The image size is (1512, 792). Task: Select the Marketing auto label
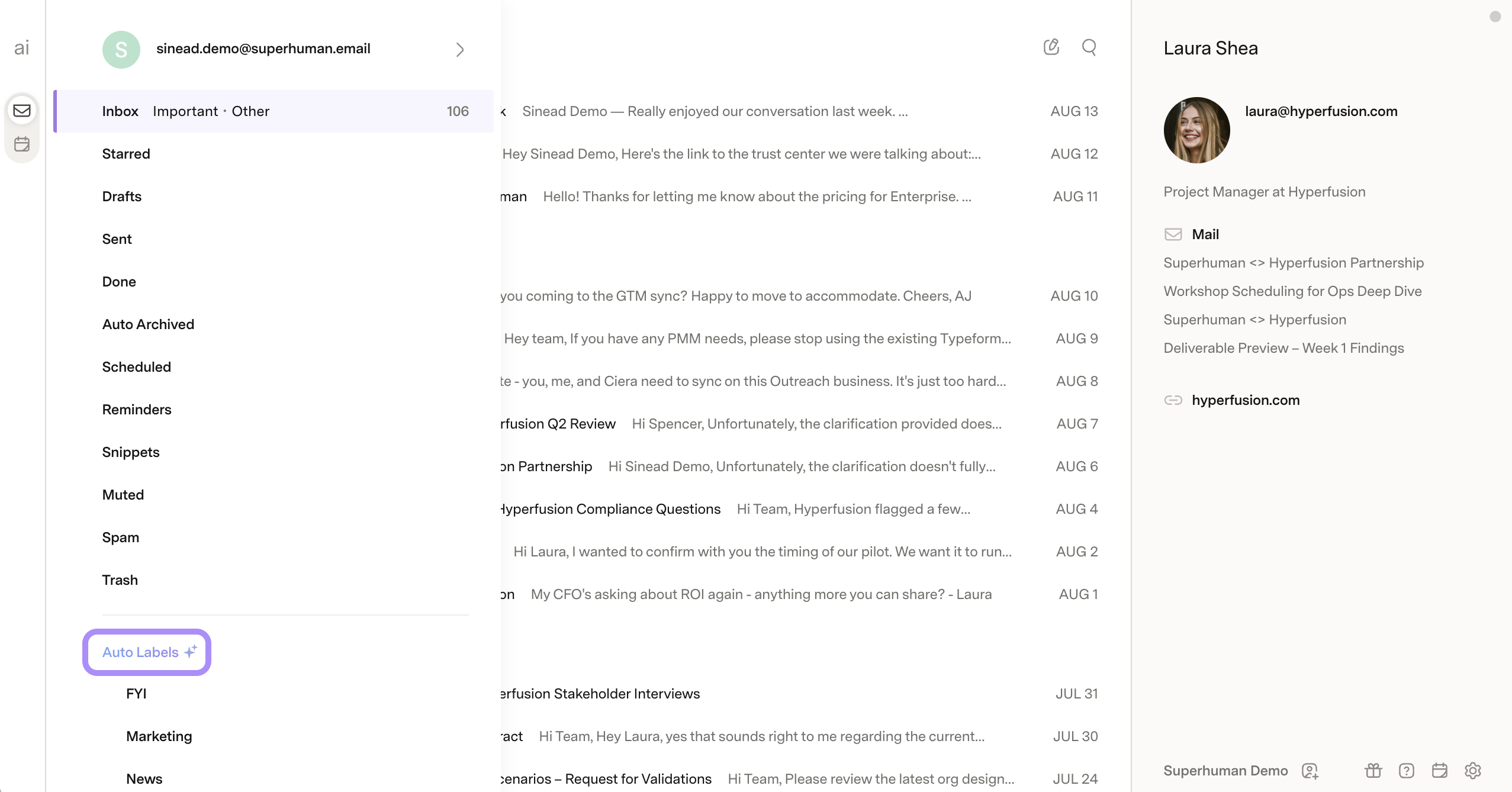[159, 736]
